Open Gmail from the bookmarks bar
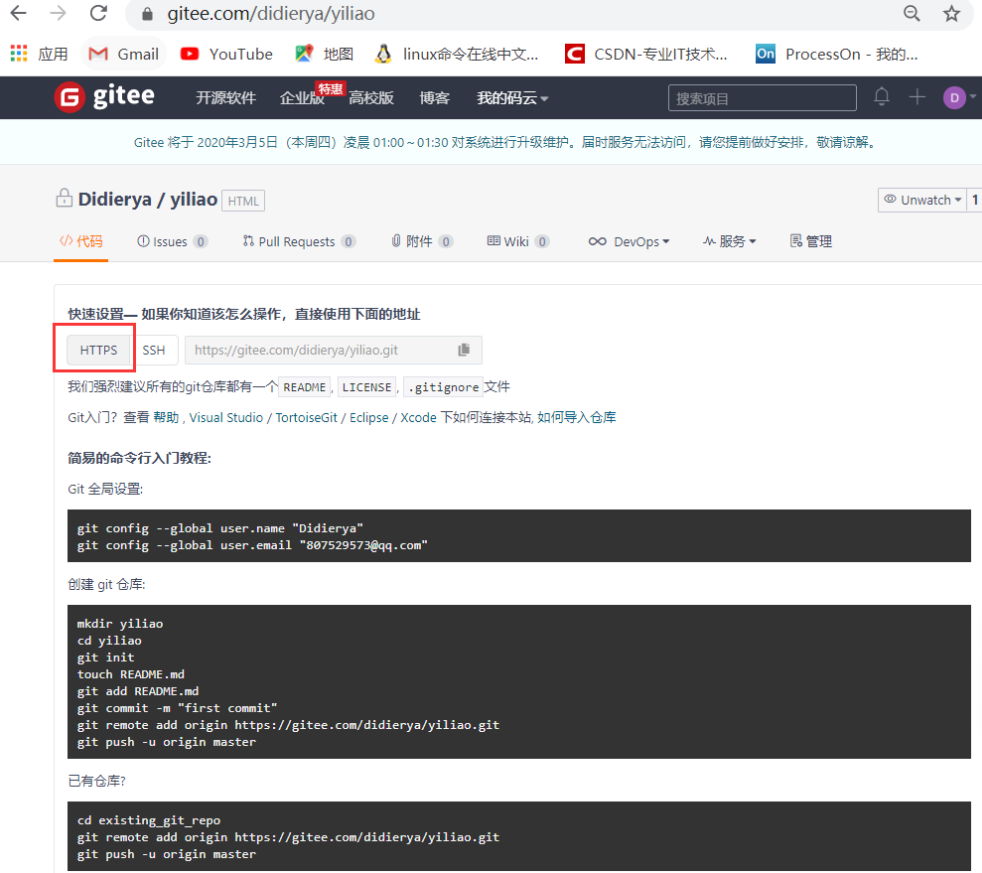 (x=123, y=53)
